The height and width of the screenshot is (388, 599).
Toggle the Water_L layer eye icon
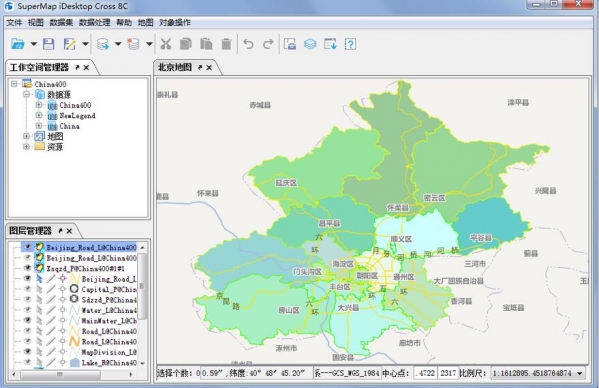[27, 310]
